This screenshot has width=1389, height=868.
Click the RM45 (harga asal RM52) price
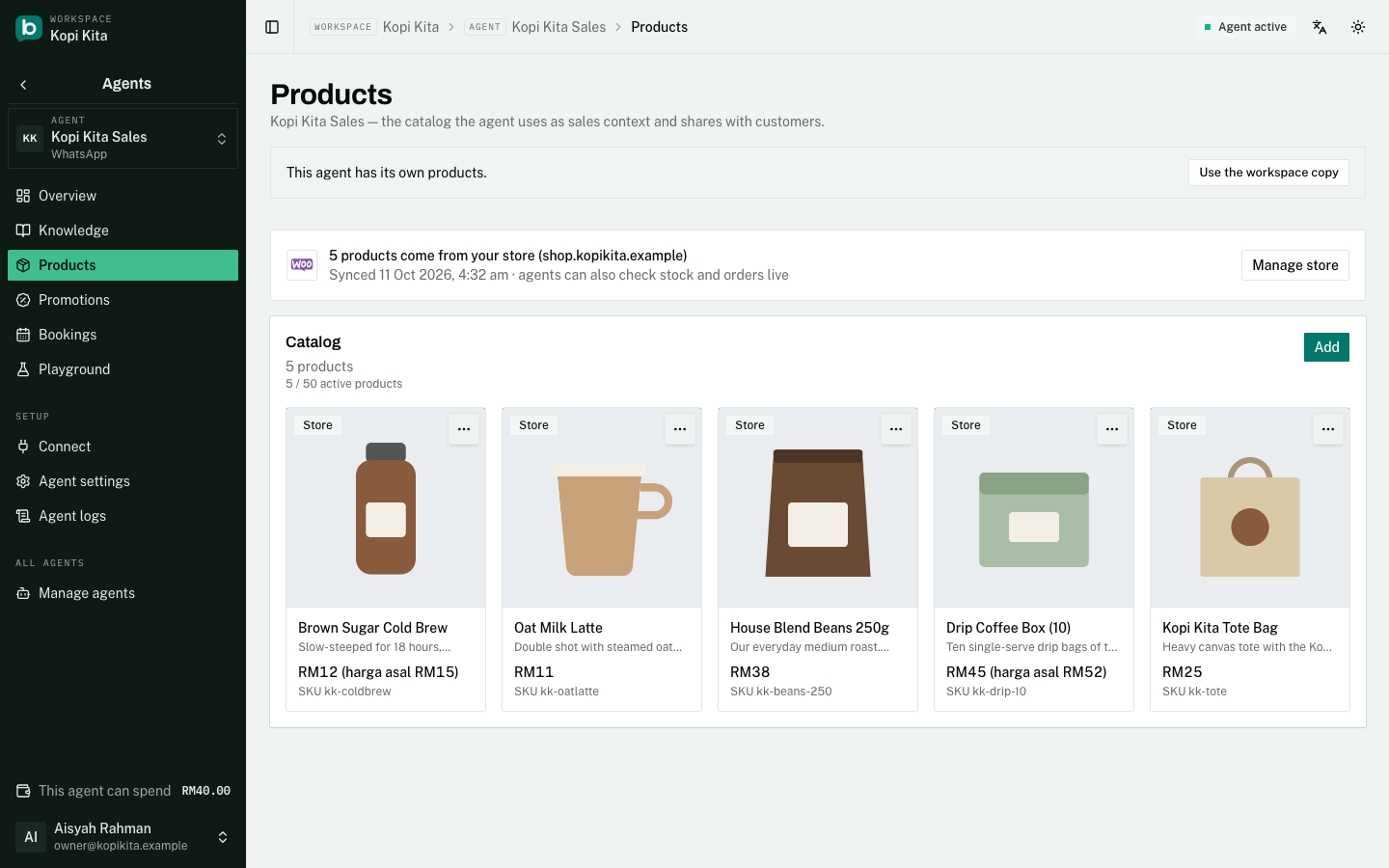(1026, 672)
